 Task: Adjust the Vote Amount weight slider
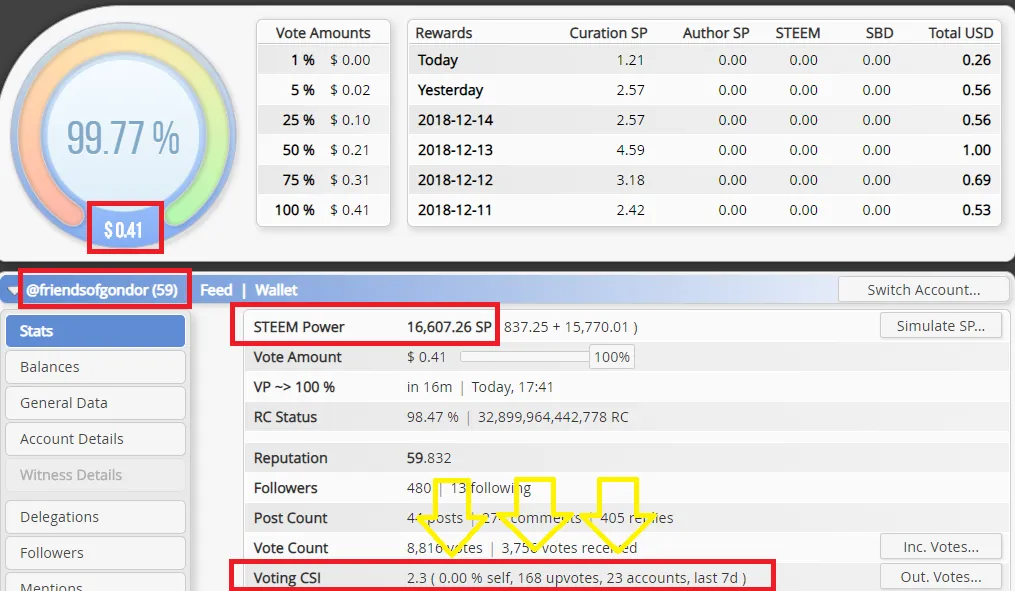point(524,357)
